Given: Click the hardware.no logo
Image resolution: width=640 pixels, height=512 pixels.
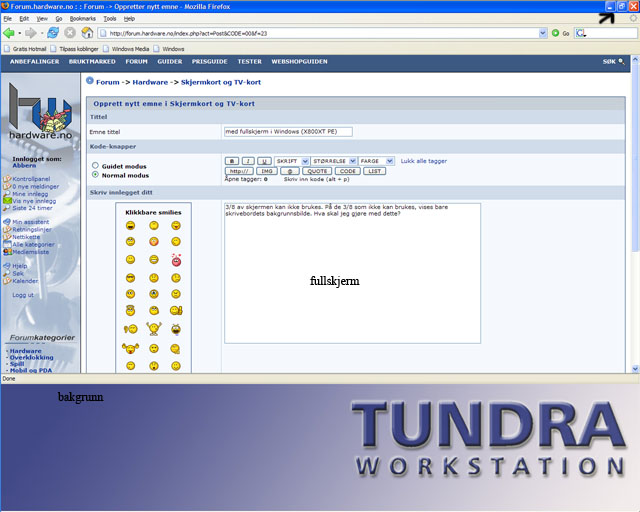Looking at the screenshot, I should (x=40, y=111).
